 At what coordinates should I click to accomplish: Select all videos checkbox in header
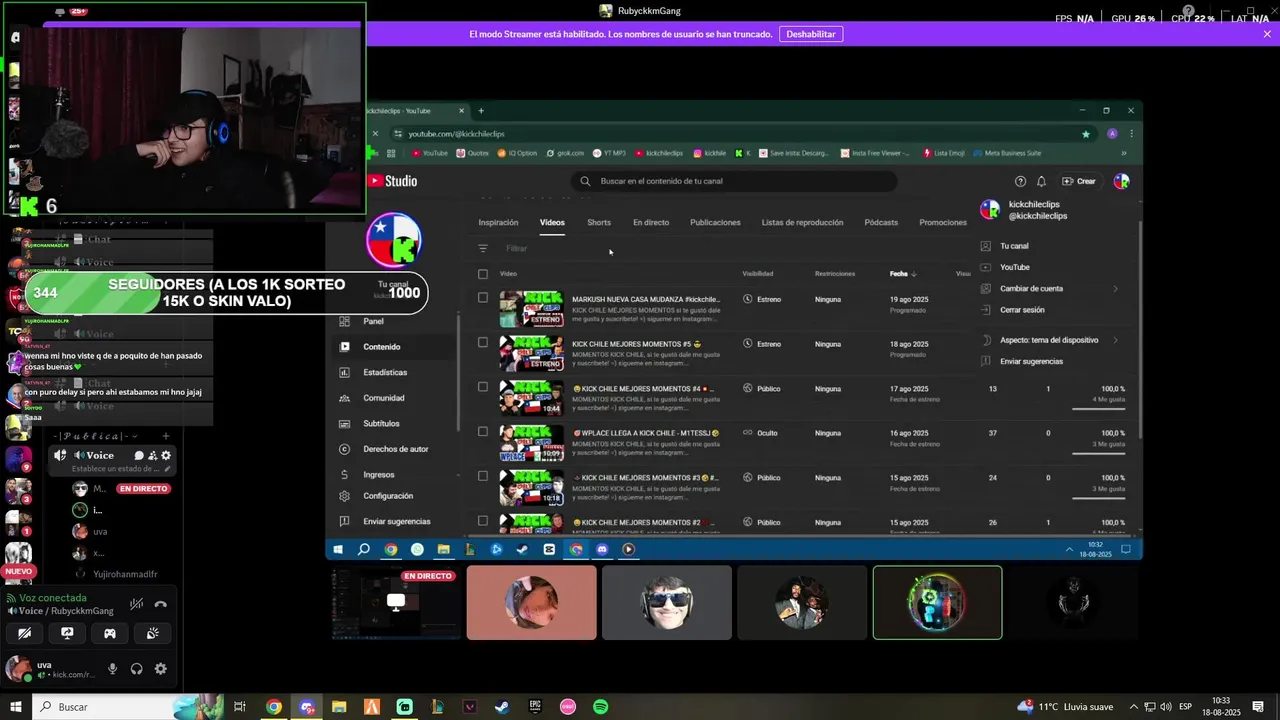tap(483, 274)
